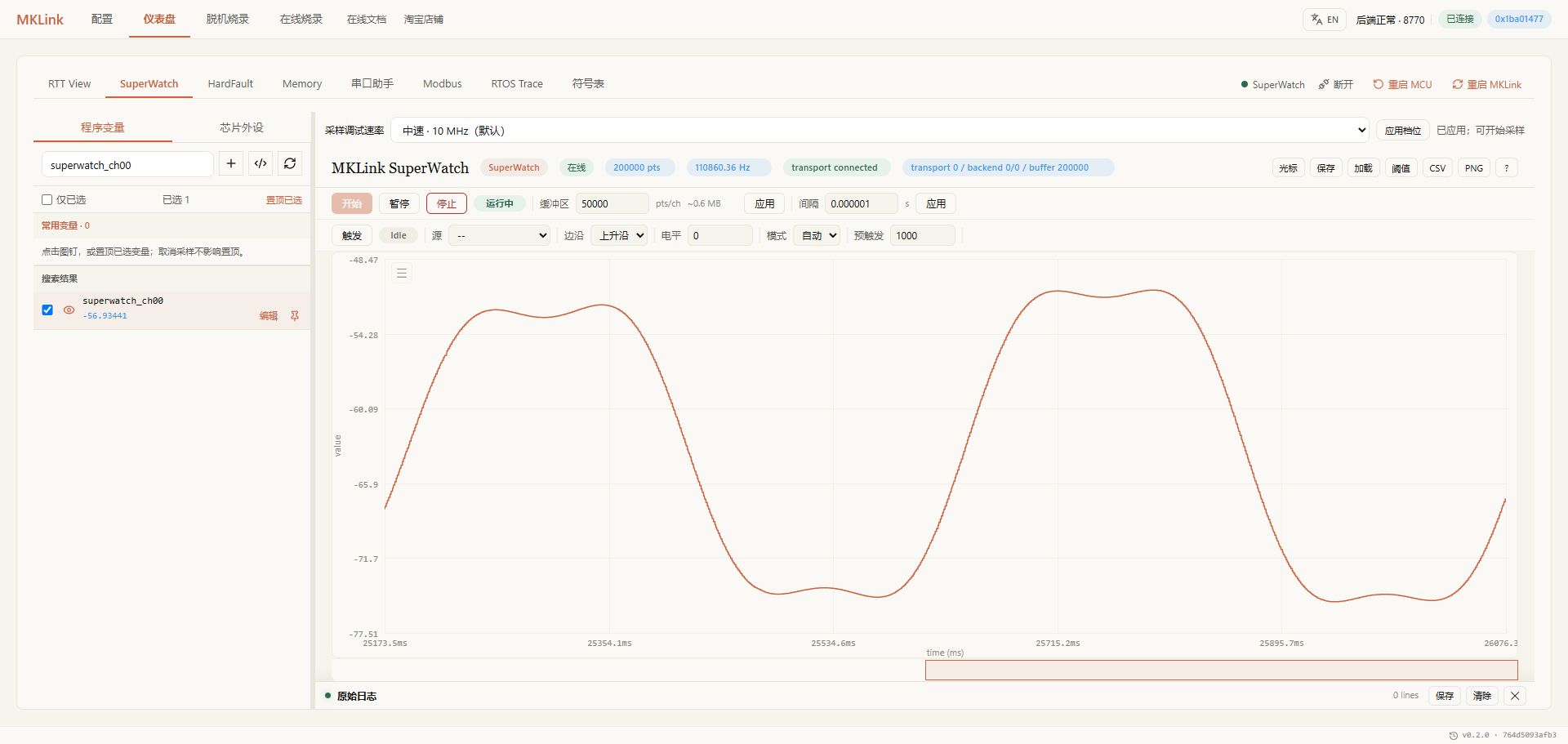Open the chart hamburger menu icon
1568x744 pixels.
tap(402, 274)
